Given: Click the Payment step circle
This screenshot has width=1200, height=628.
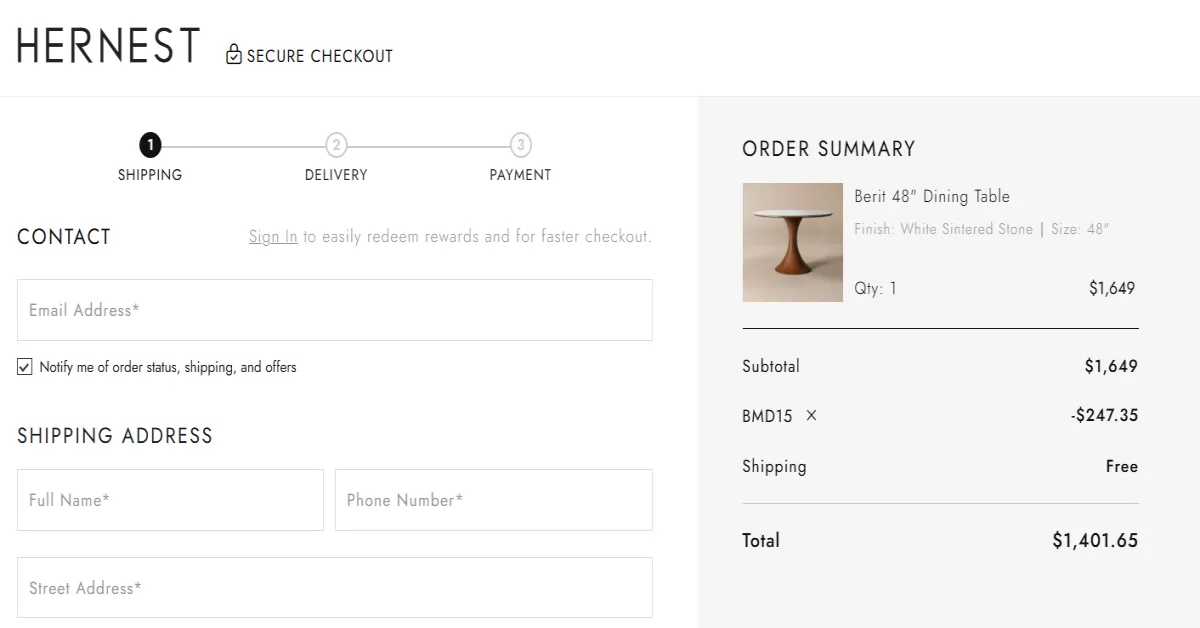Looking at the screenshot, I should pos(520,145).
